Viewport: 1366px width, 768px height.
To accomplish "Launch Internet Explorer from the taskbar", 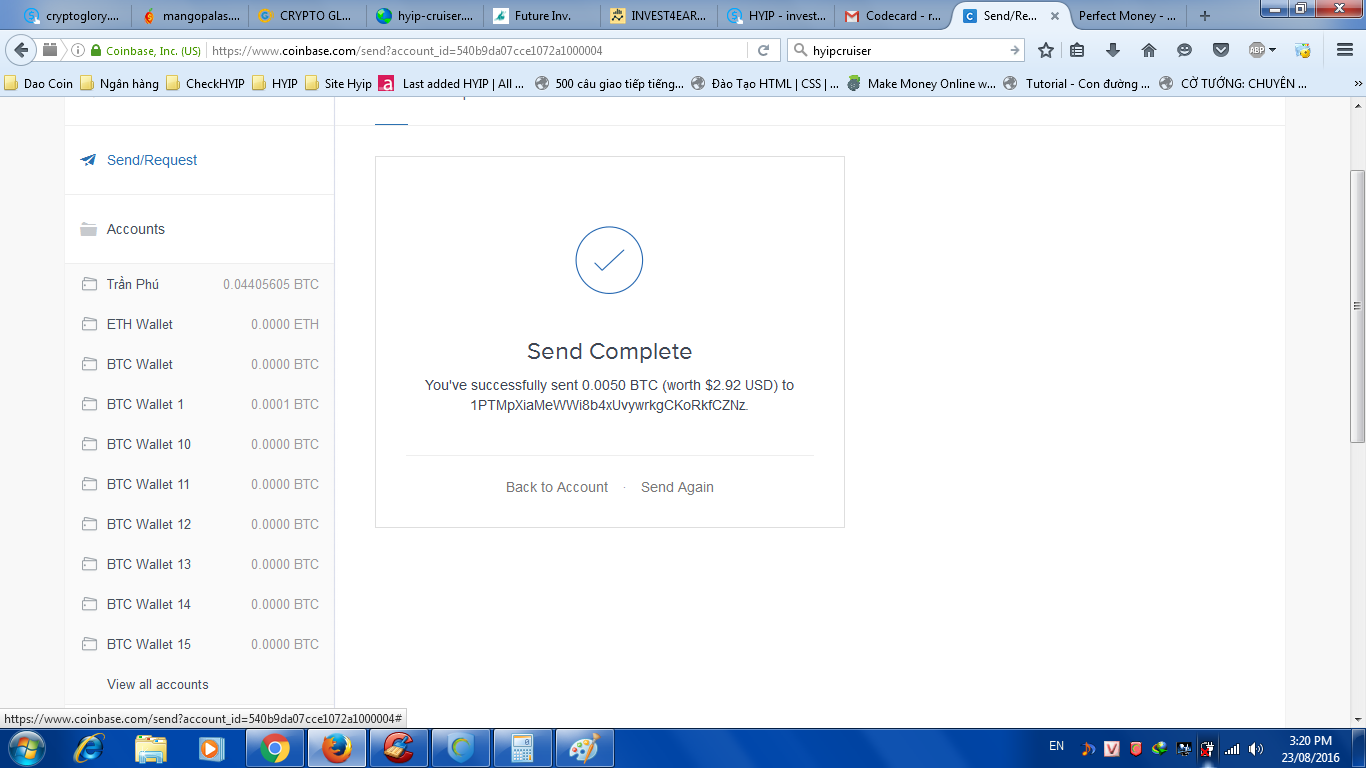I will point(90,748).
